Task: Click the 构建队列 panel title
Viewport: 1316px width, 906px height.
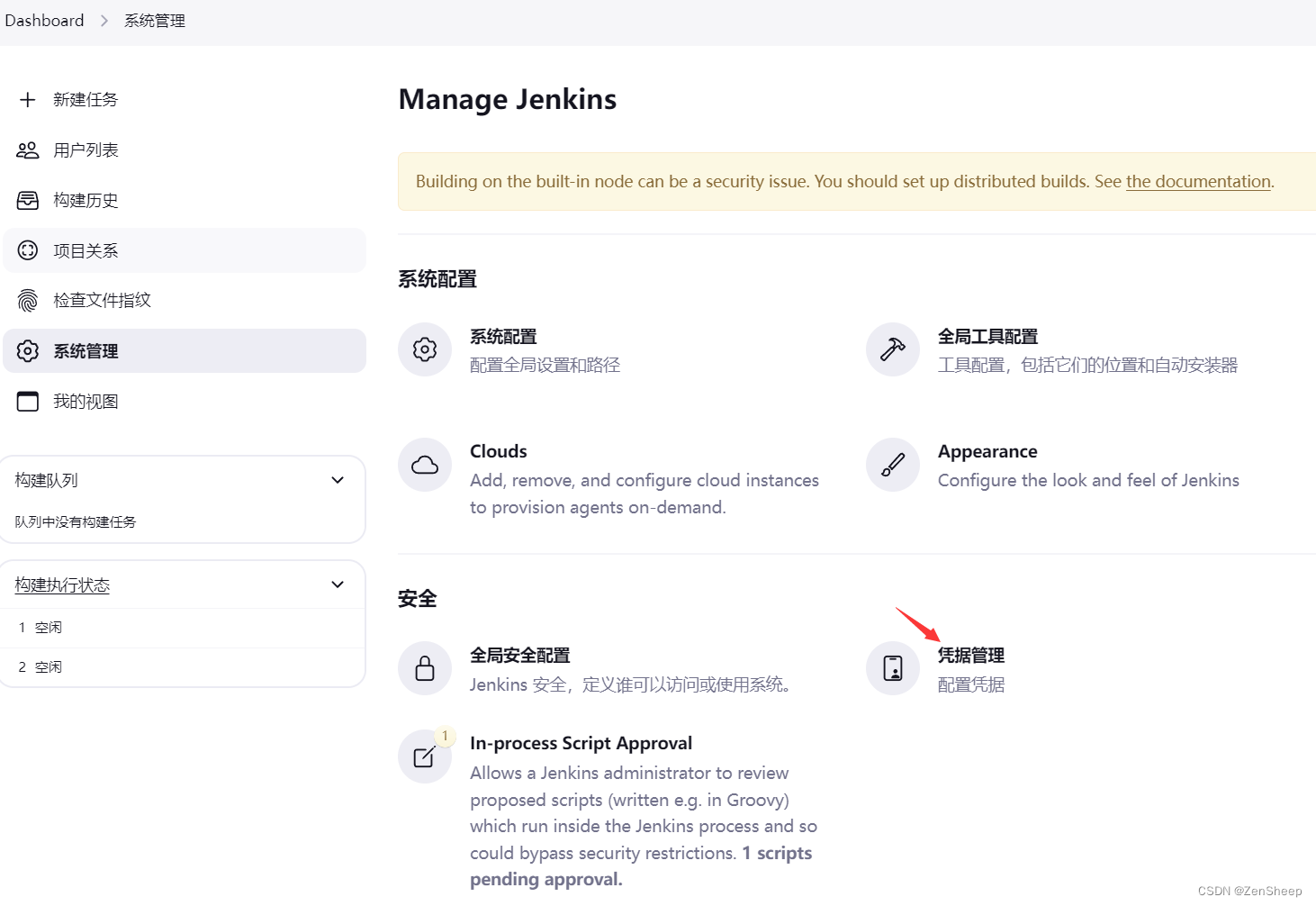Action: (x=47, y=481)
